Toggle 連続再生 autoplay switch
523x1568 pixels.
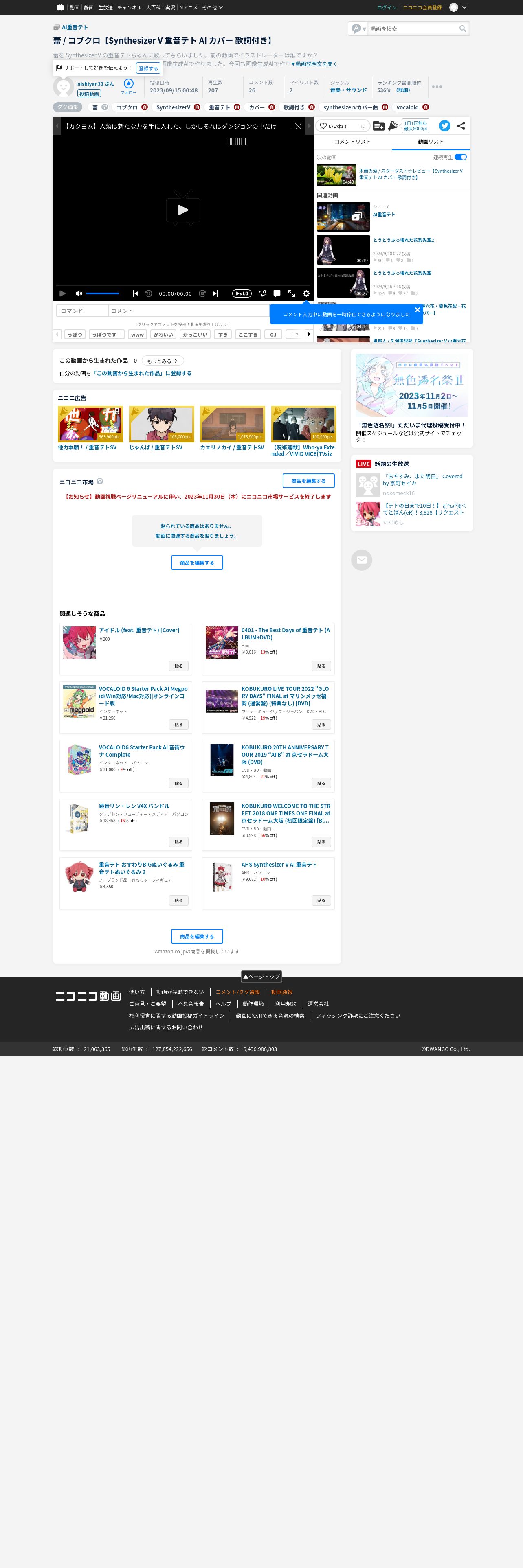pyautogui.click(x=461, y=157)
